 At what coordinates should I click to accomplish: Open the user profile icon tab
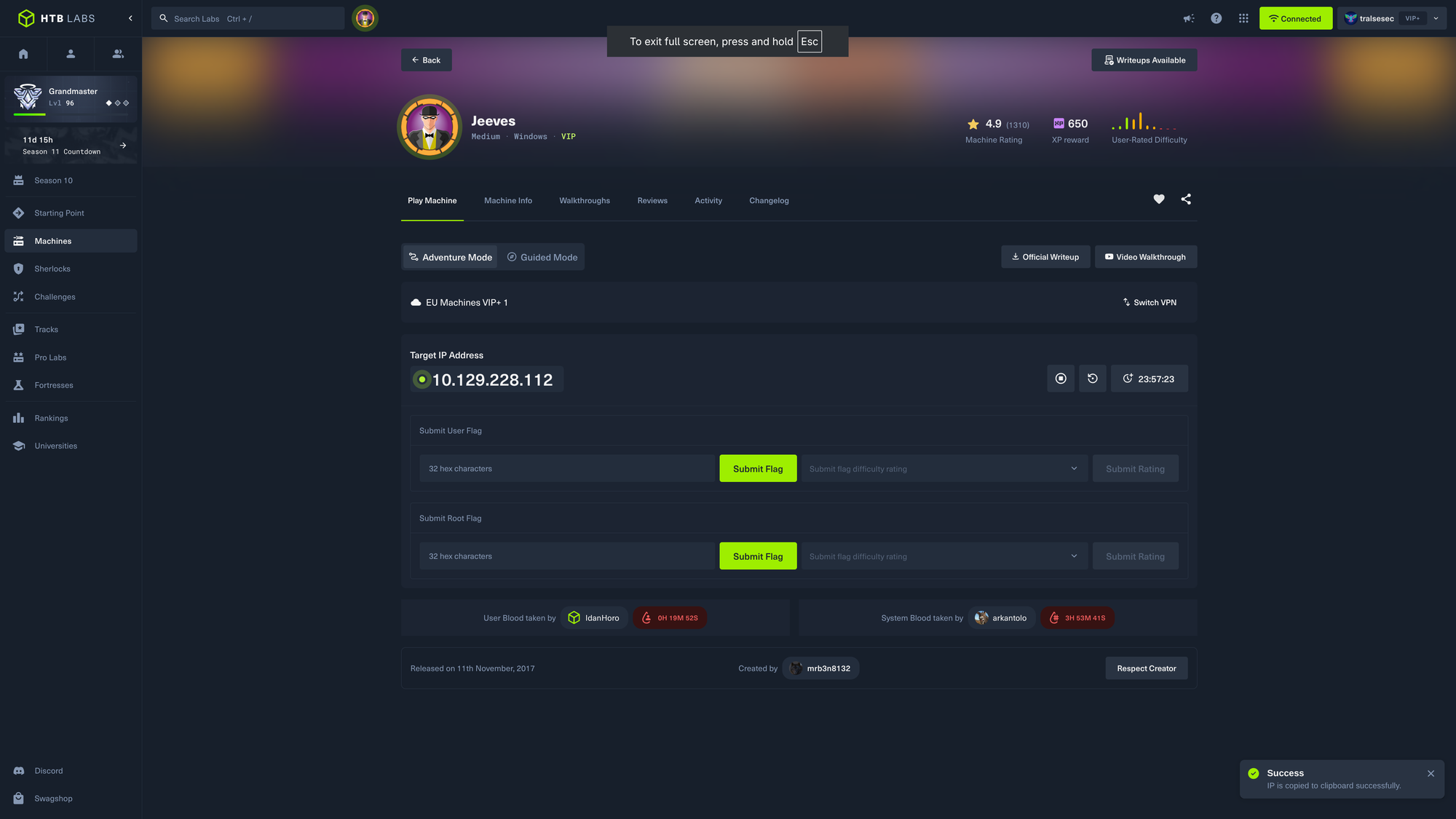coord(71,54)
